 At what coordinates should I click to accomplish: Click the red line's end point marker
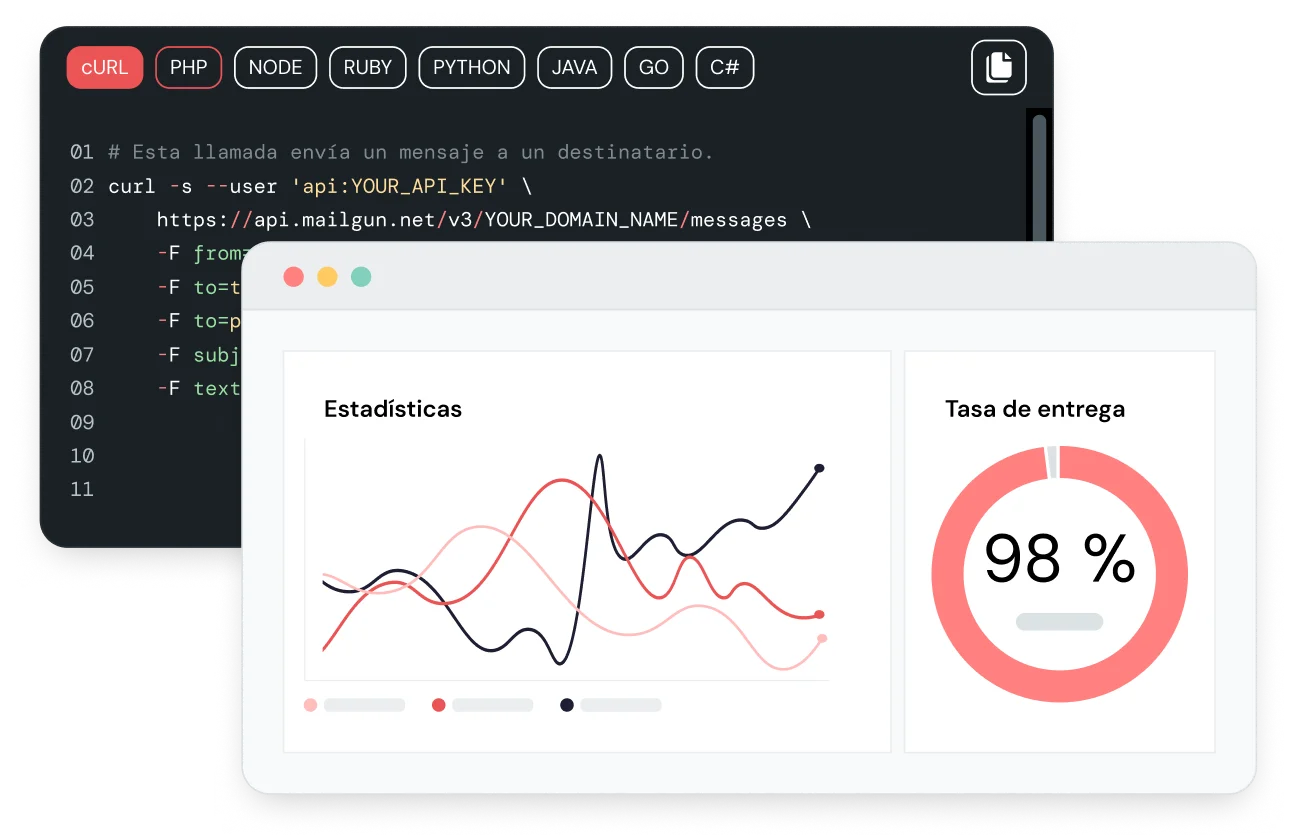(819, 615)
